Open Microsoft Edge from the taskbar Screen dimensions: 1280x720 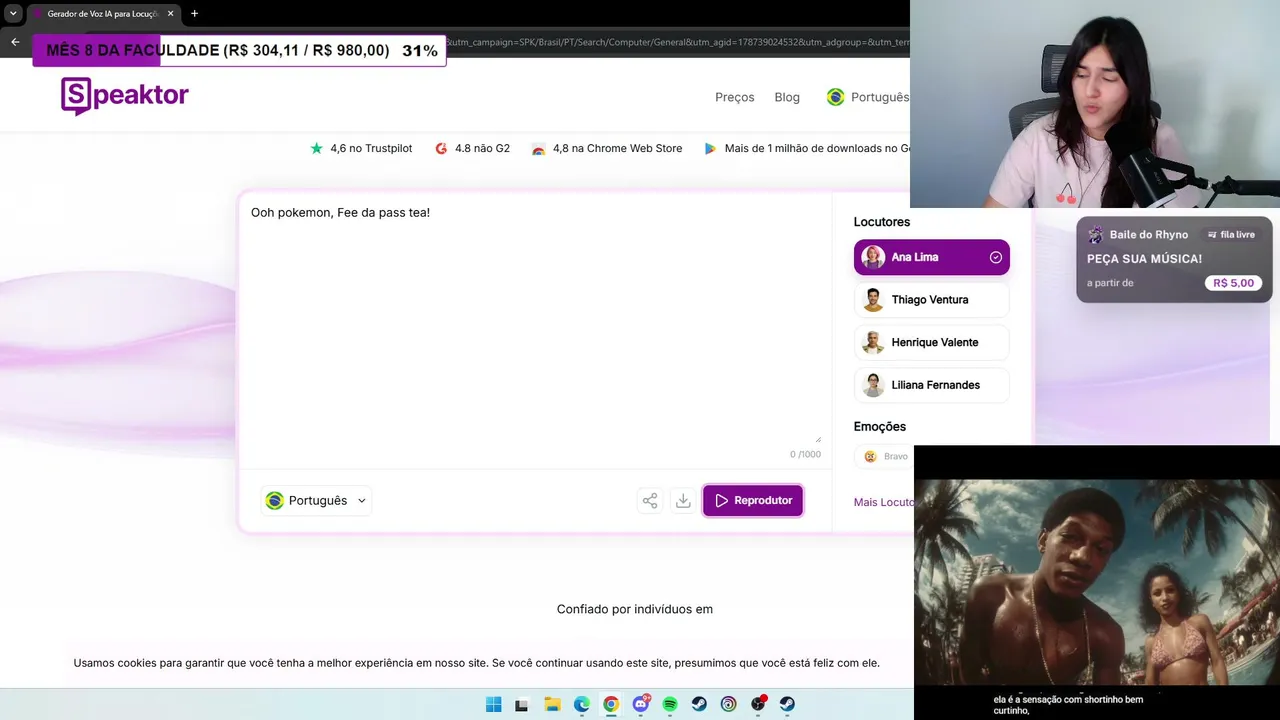tap(582, 704)
